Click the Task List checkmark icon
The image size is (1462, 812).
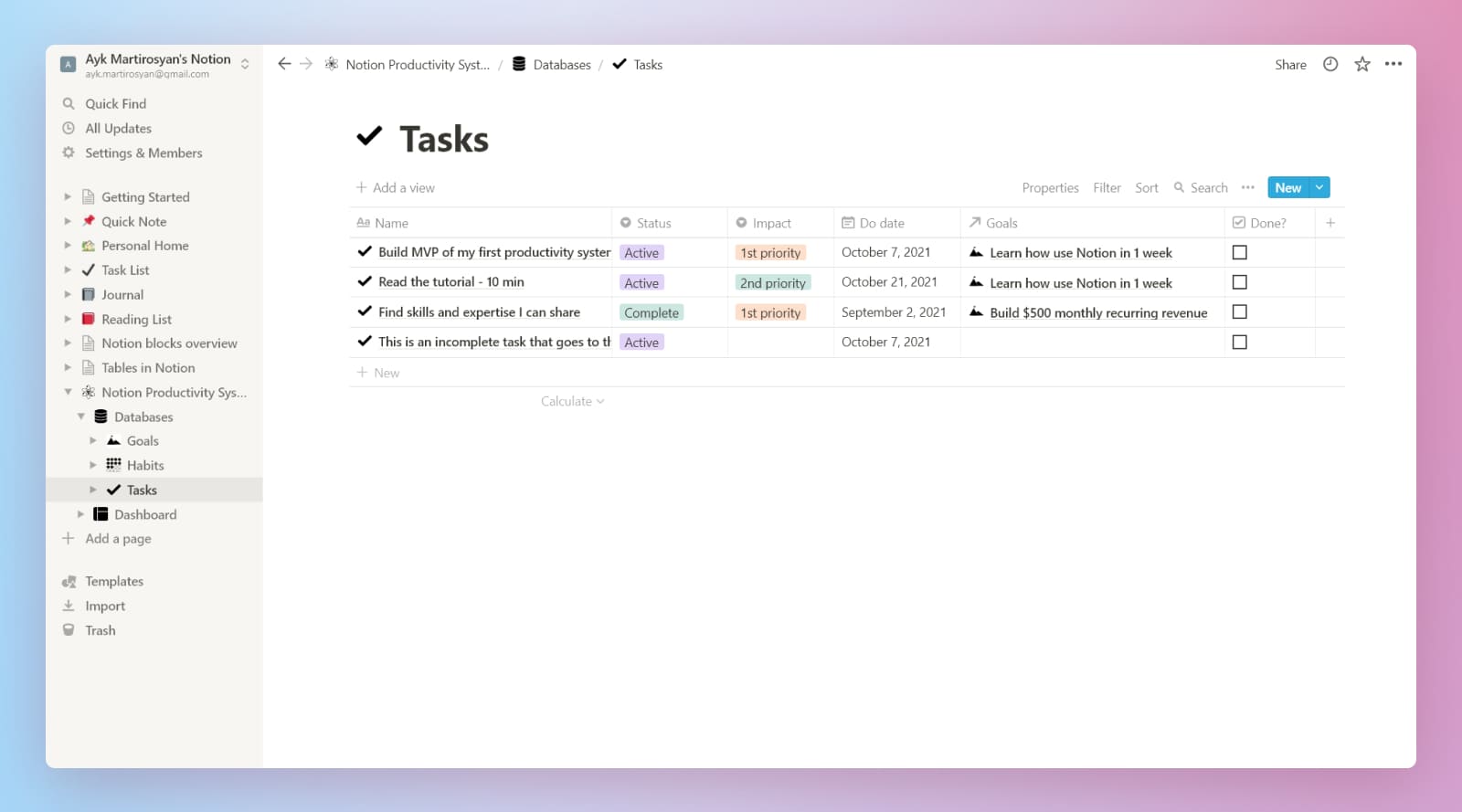coord(89,269)
